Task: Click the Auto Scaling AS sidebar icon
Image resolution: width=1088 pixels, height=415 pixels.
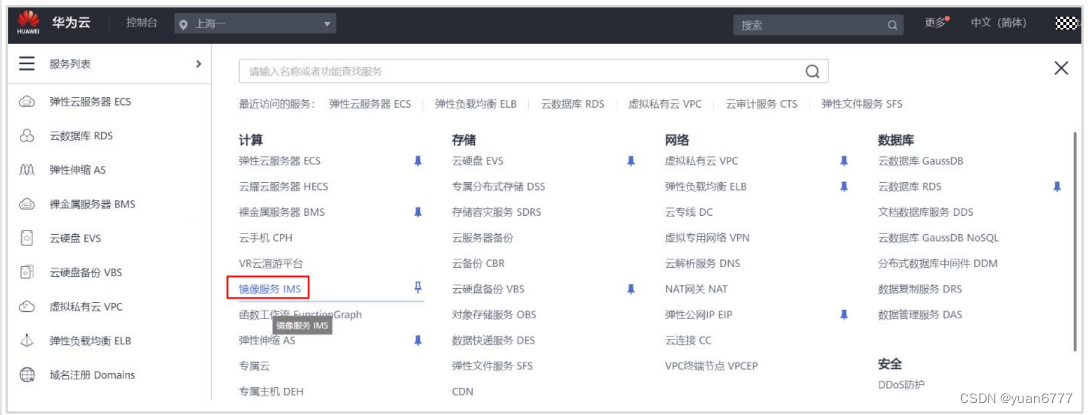Action: [x=27, y=170]
